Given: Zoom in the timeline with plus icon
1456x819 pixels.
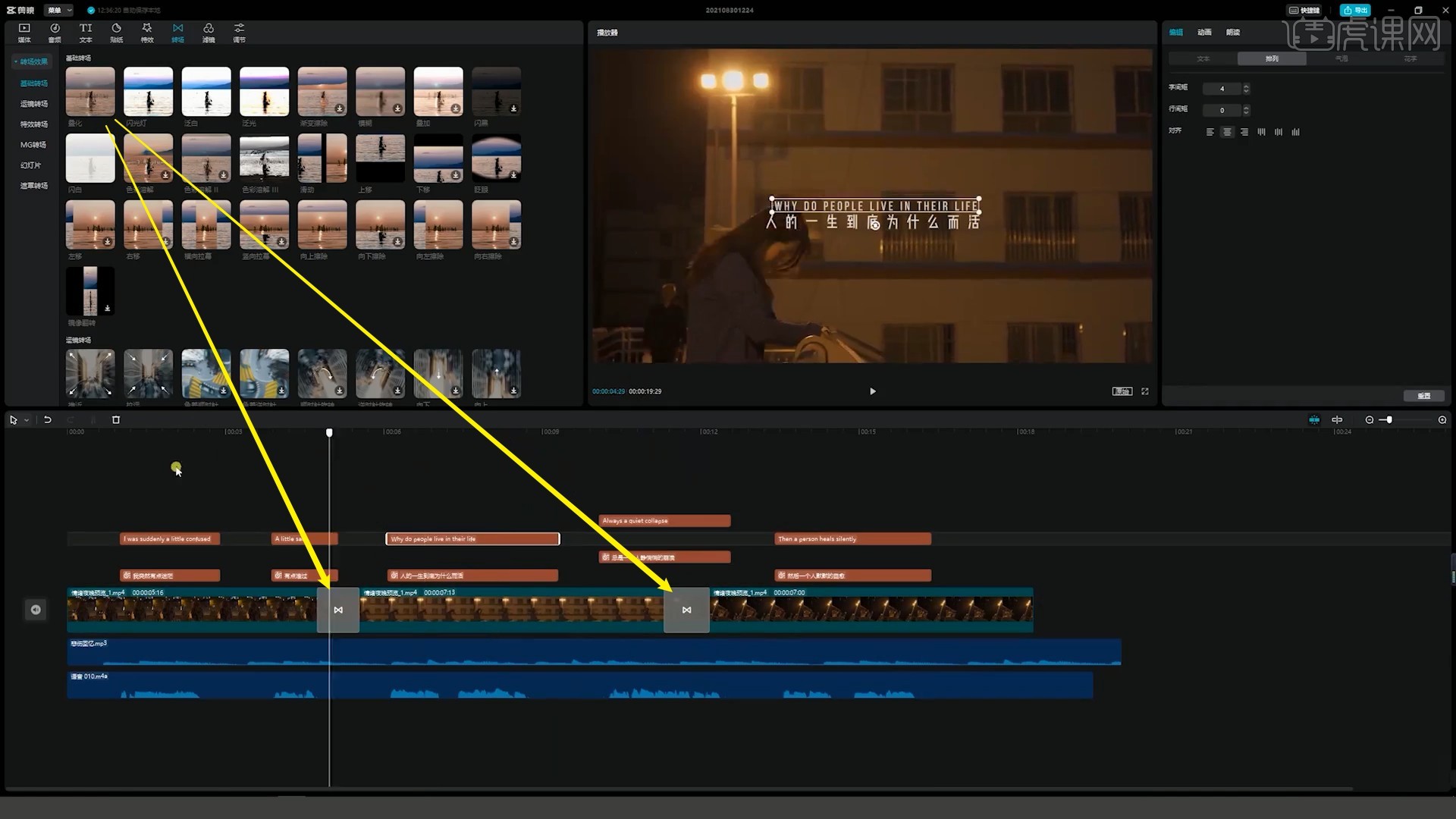Looking at the screenshot, I should pos(1442,419).
